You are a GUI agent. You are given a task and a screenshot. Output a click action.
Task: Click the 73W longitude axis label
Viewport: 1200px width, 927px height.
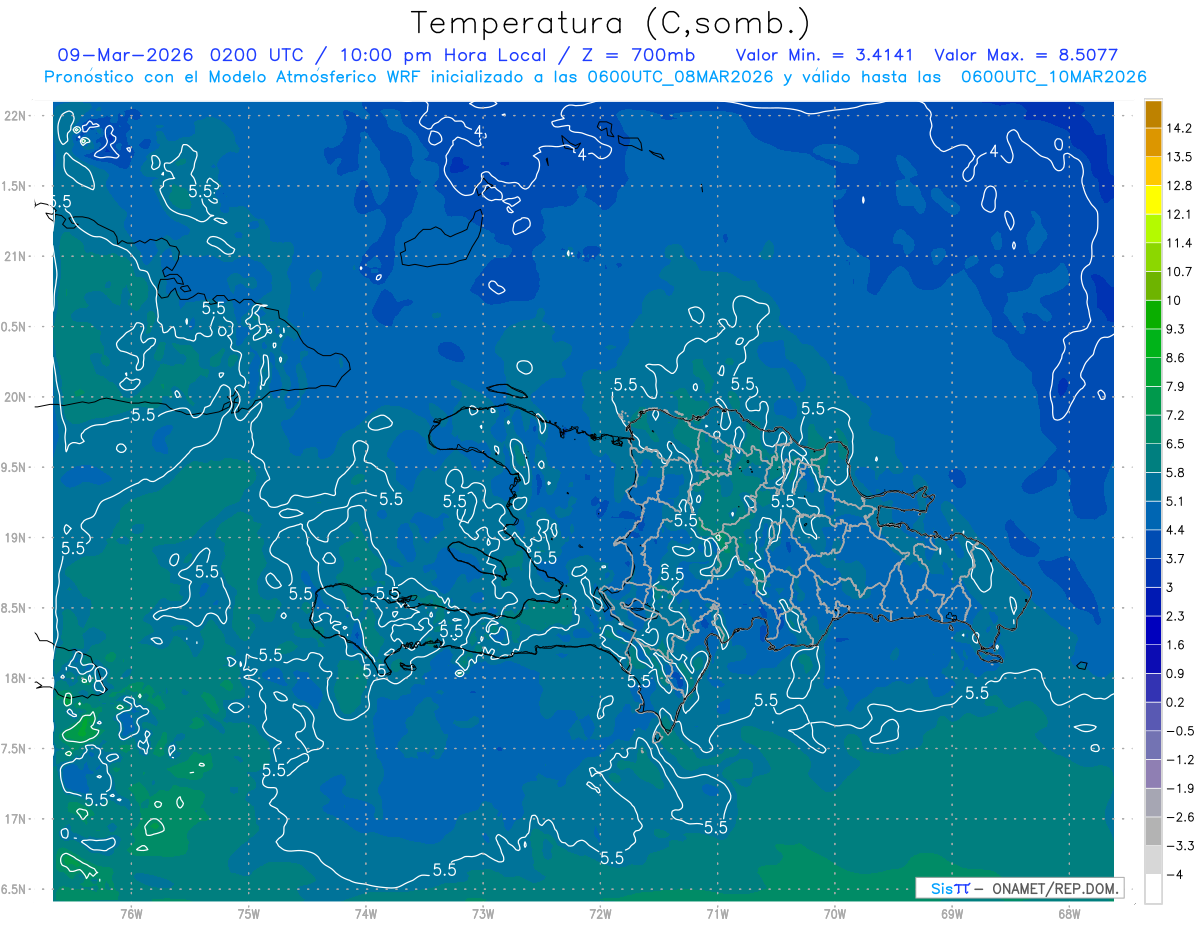click(482, 913)
